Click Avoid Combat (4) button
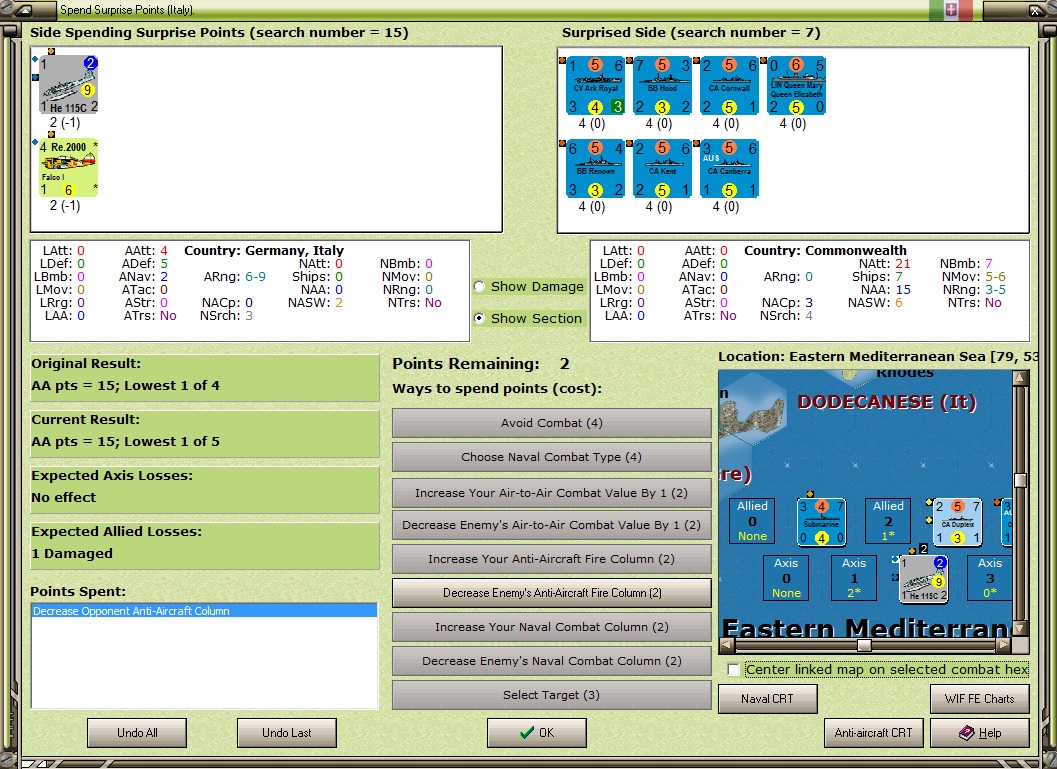 pos(551,423)
